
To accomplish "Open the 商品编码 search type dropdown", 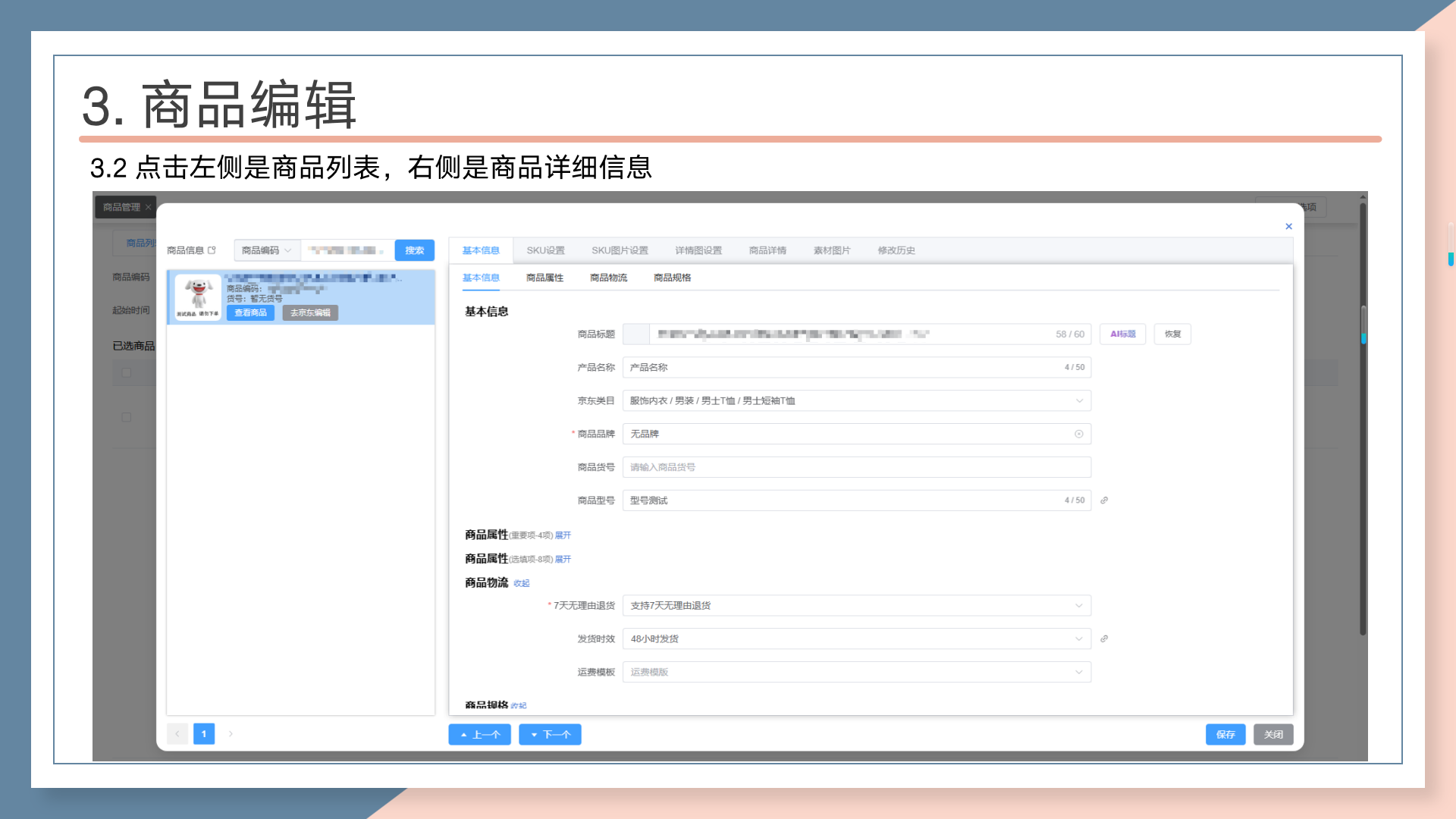I will 266,250.
